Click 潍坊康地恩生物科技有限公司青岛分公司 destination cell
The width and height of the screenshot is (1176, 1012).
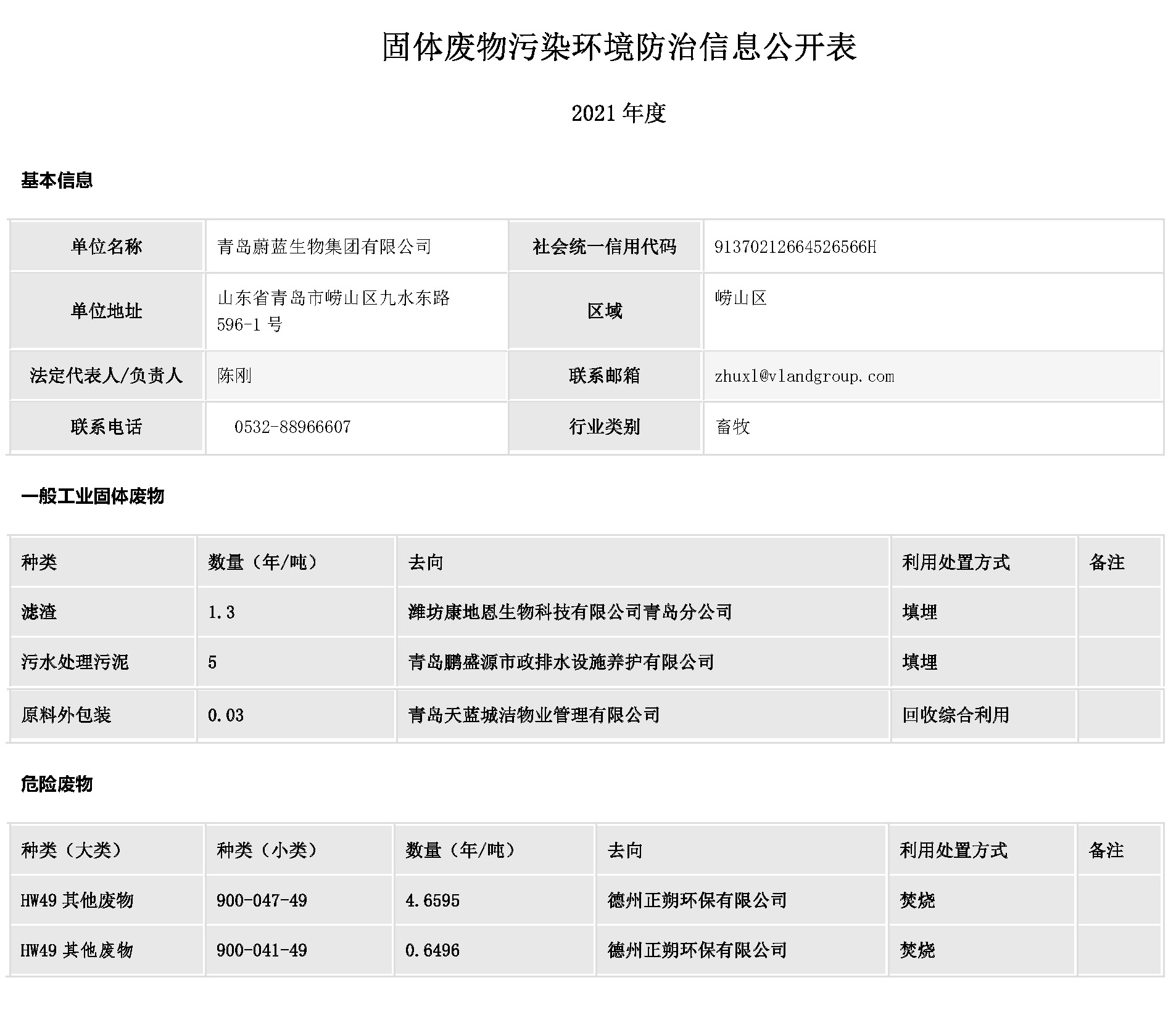click(x=569, y=612)
